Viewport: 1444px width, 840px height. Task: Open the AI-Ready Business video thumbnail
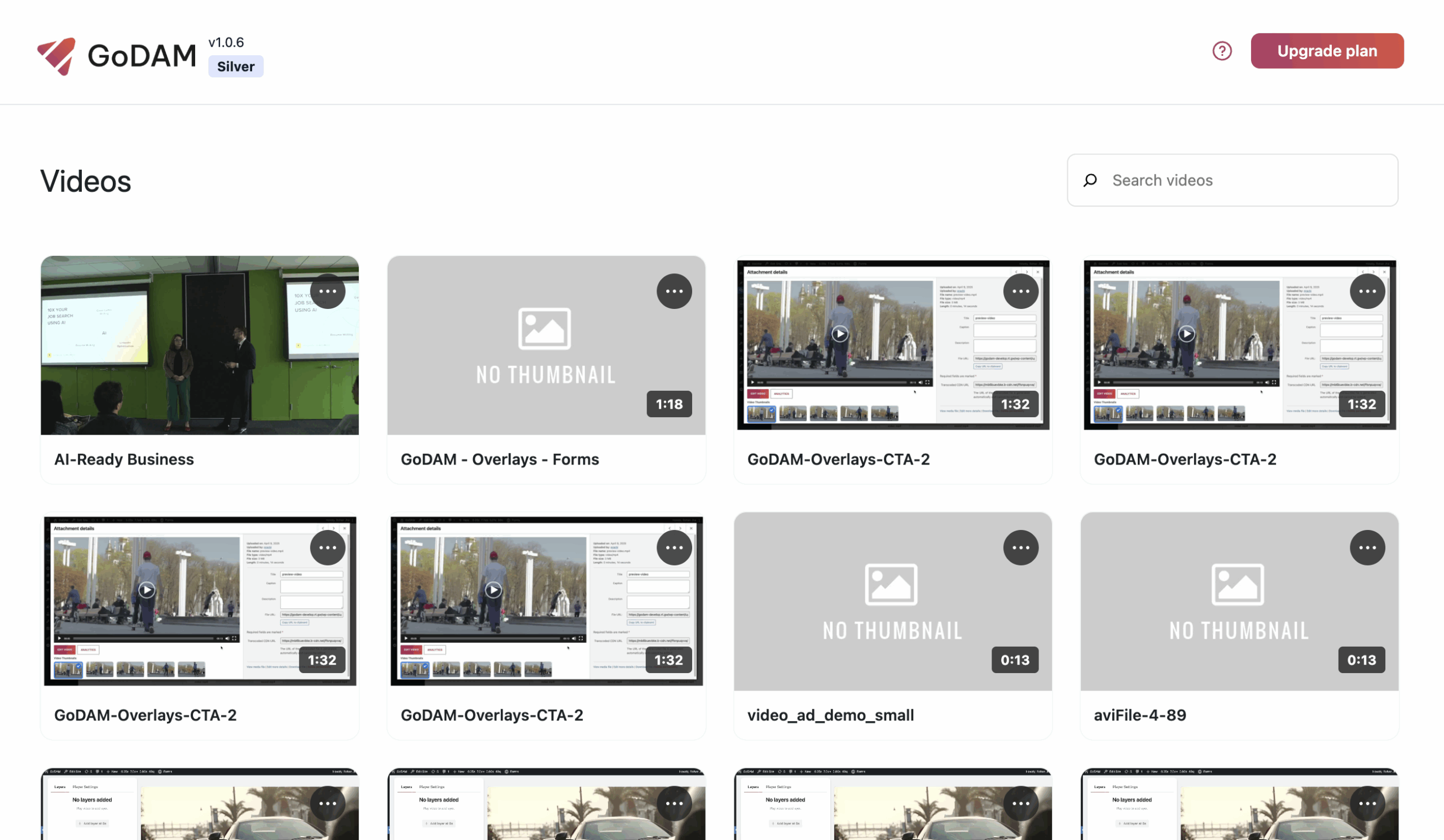pyautogui.click(x=200, y=345)
